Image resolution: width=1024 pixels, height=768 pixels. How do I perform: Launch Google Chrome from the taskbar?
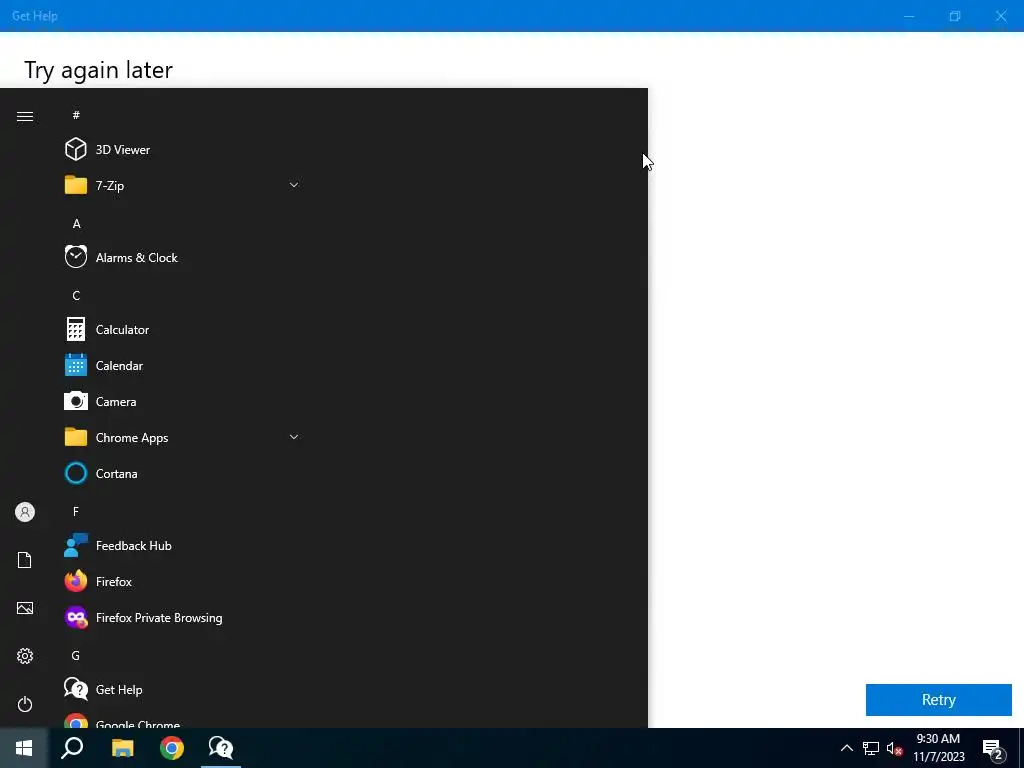pyautogui.click(x=172, y=748)
